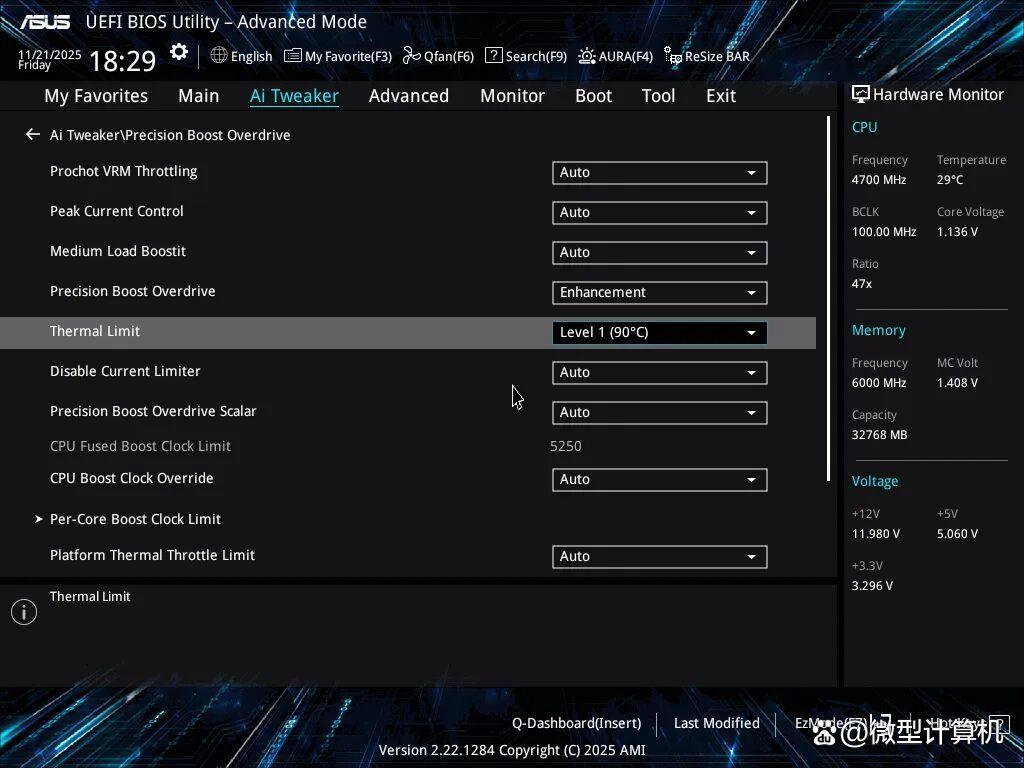Select the Disable Current Limiter label

tap(125, 371)
